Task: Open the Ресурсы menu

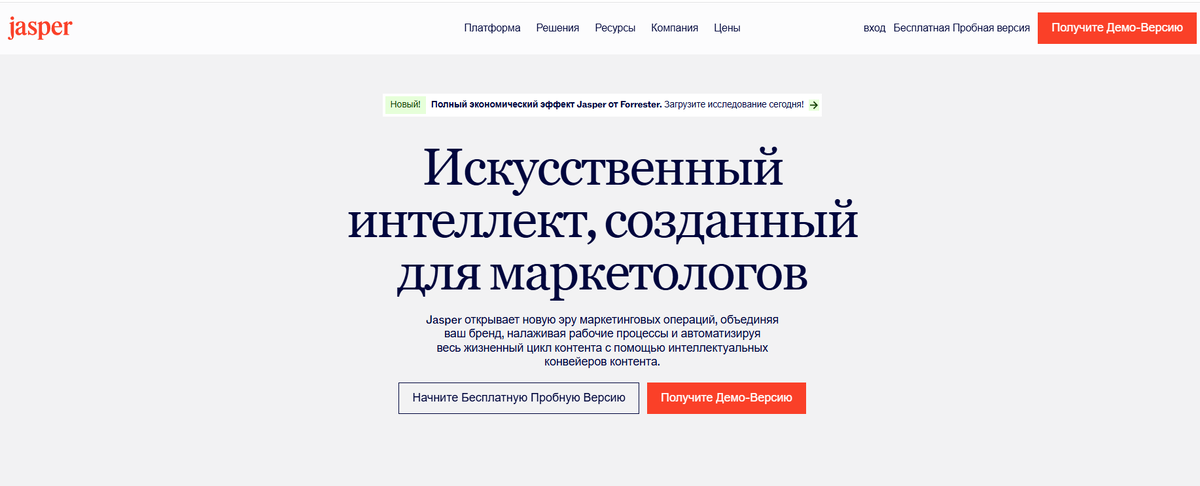Action: click(x=615, y=28)
